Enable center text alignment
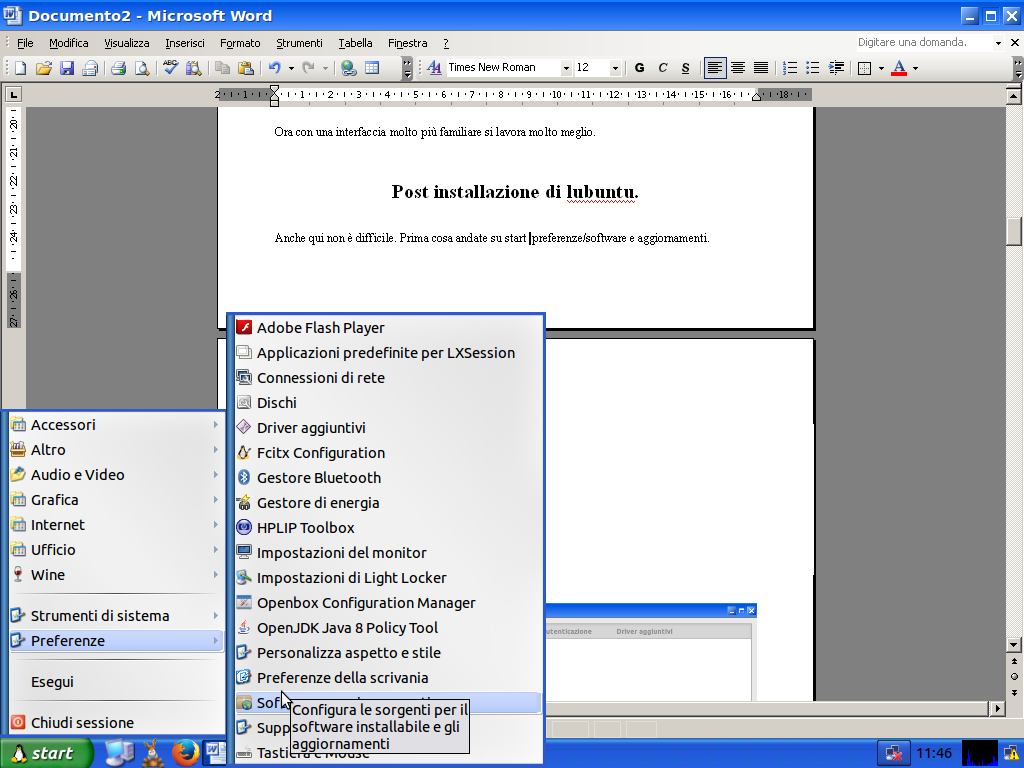 pos(738,68)
